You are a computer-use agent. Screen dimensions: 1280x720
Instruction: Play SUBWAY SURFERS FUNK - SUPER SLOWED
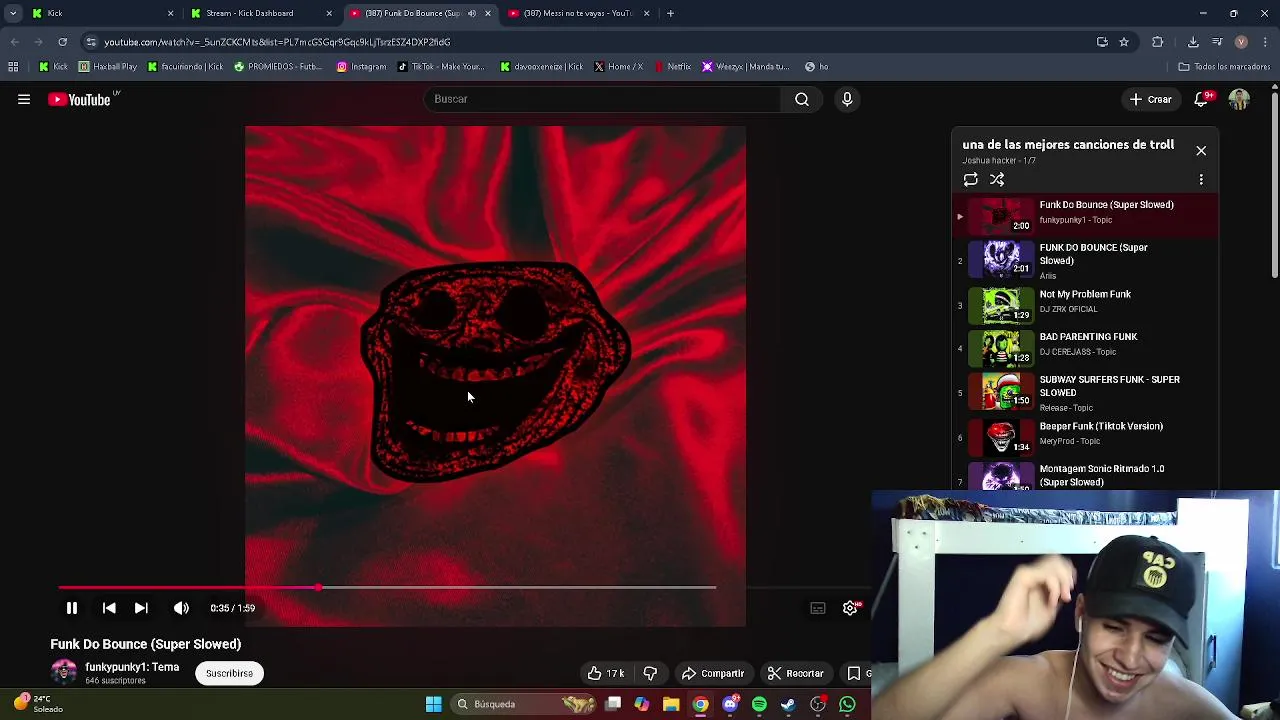(x=1085, y=392)
